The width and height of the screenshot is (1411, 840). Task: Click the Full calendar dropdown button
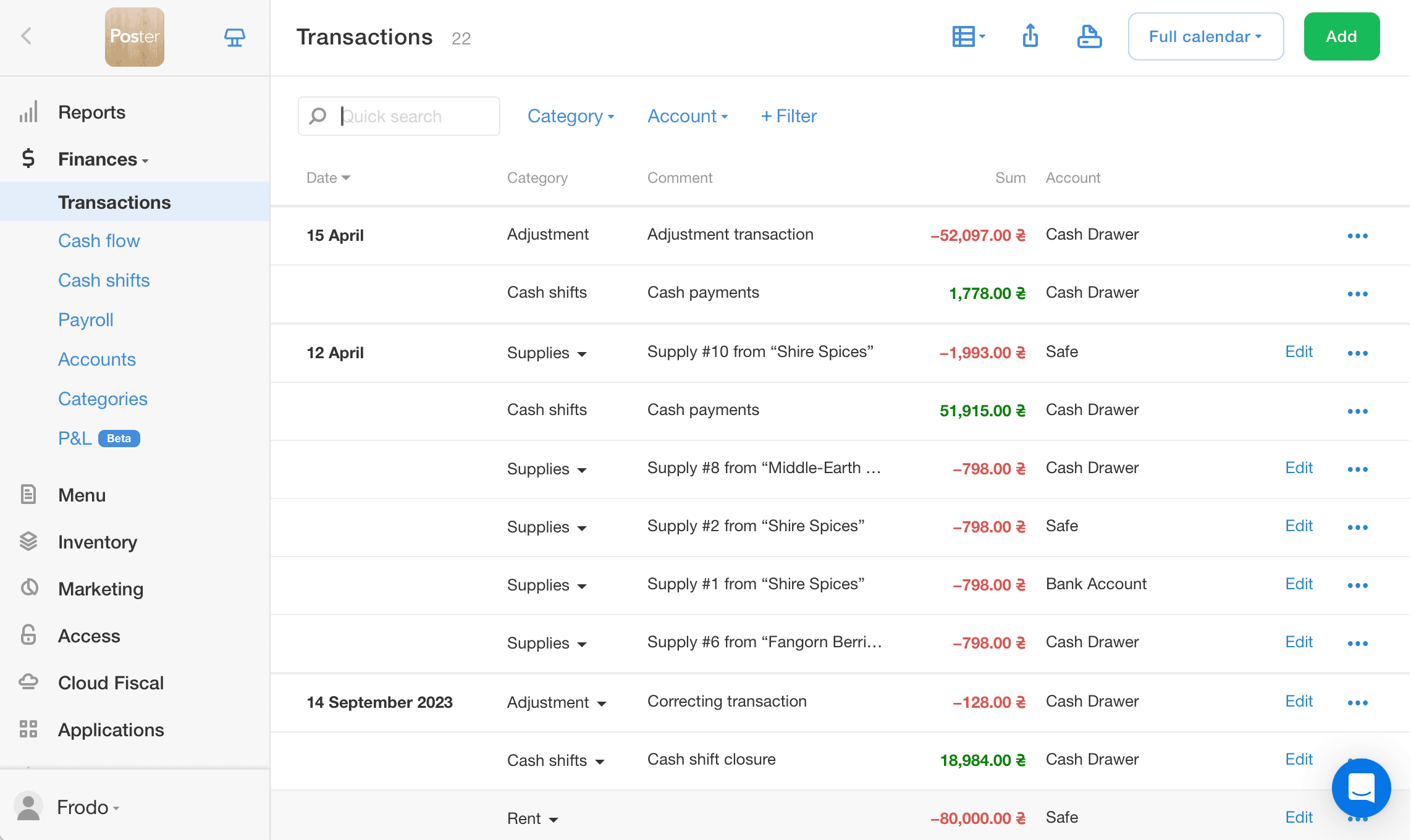coord(1204,36)
